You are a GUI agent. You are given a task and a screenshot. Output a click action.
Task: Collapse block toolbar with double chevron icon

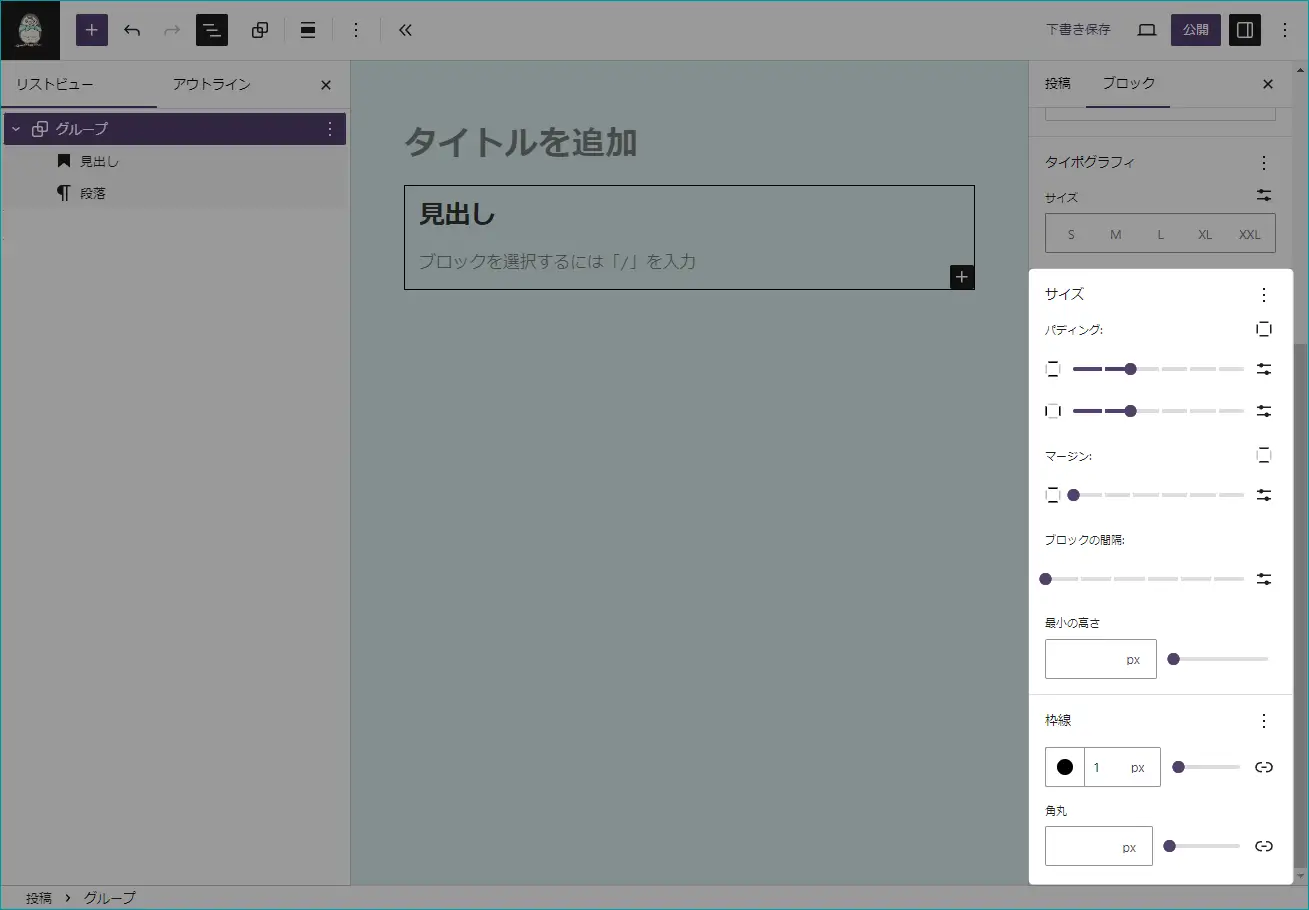click(405, 30)
